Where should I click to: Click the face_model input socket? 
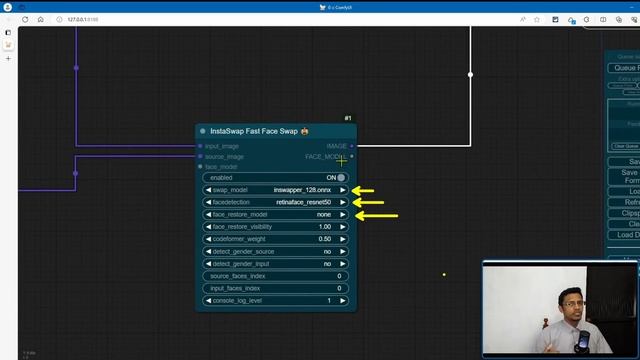click(200, 167)
